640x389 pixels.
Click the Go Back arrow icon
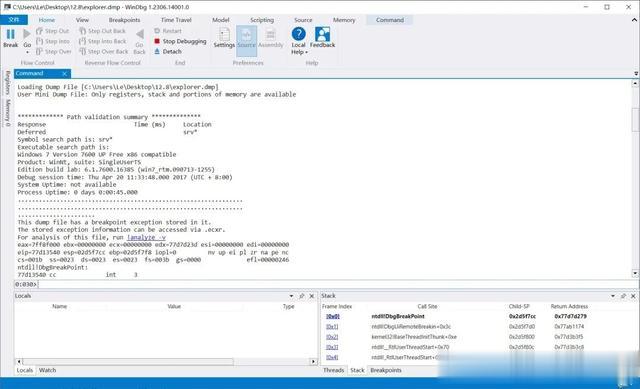[x=140, y=34]
